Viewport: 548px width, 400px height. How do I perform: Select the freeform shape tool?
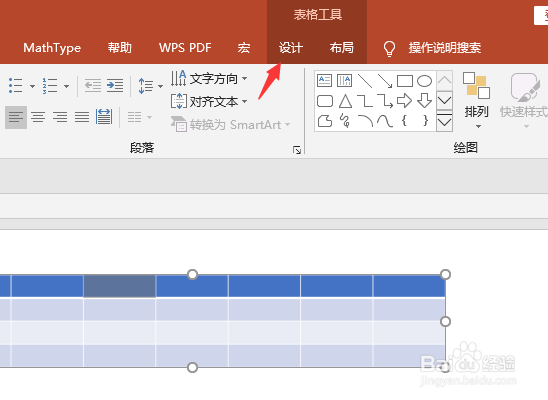click(325, 121)
